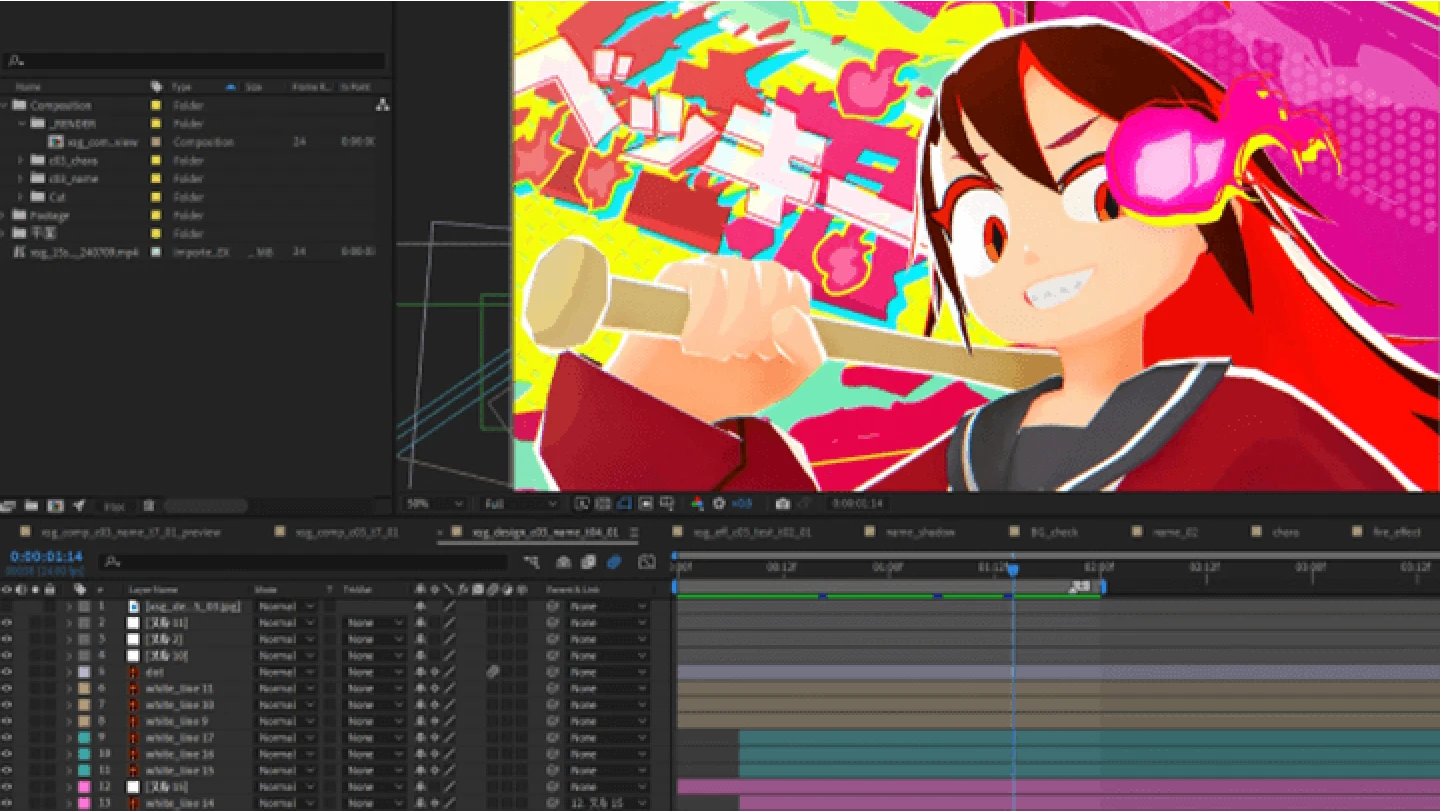Click the current time 0:00:01:14 display

(46, 557)
